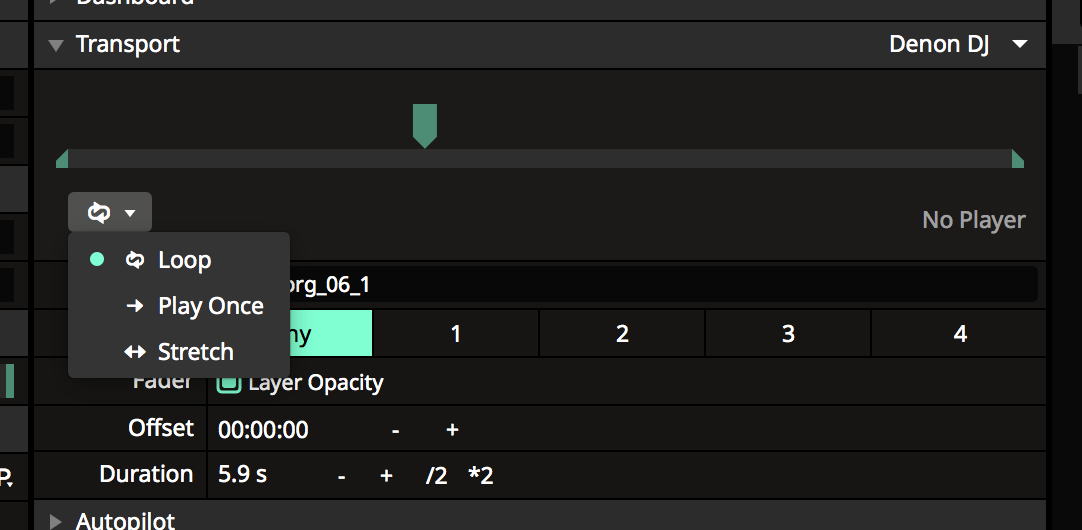Choose Loop in the playback mode menu
The height and width of the screenshot is (530, 1082).
point(184,260)
